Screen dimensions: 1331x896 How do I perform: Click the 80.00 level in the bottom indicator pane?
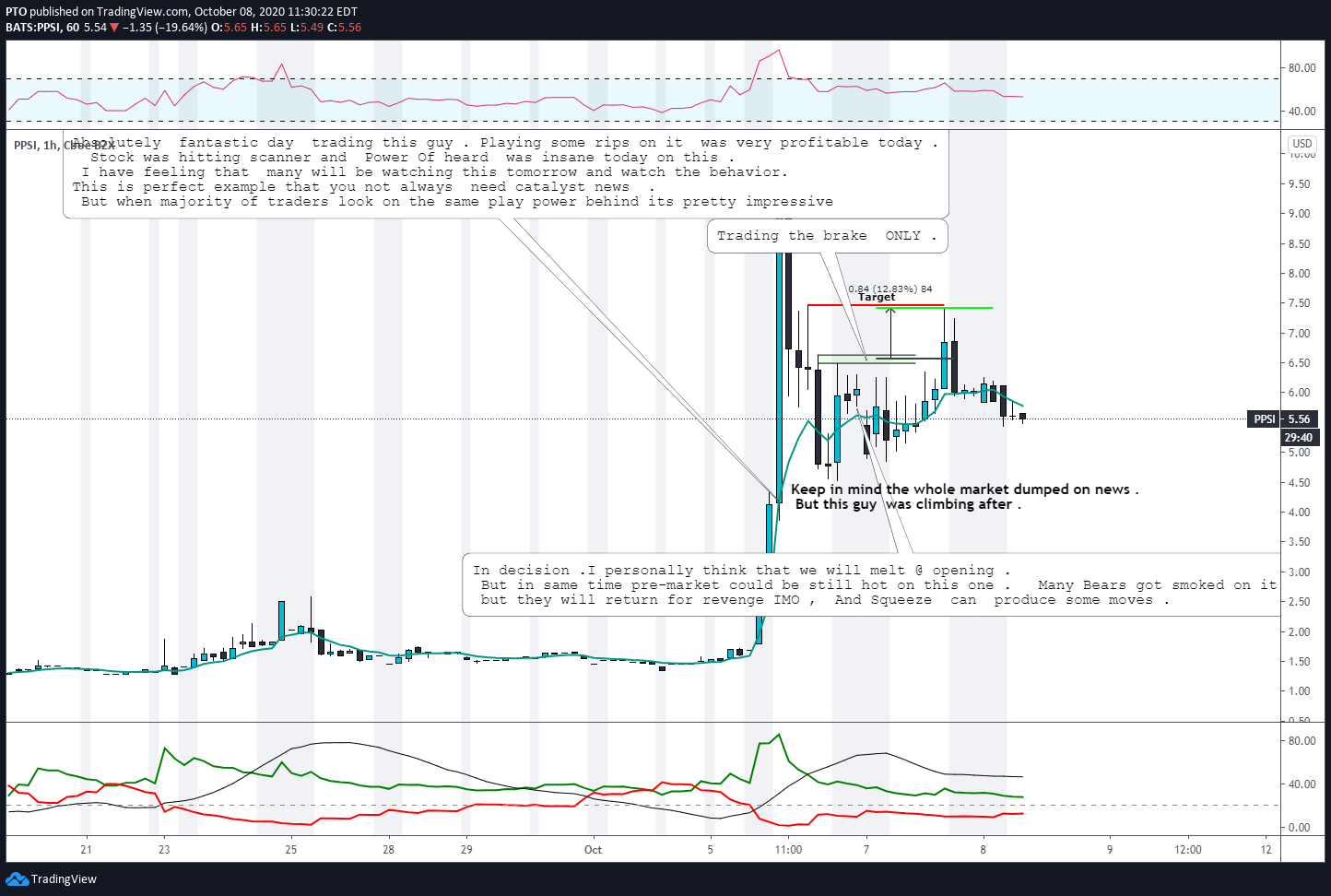coord(1302,741)
